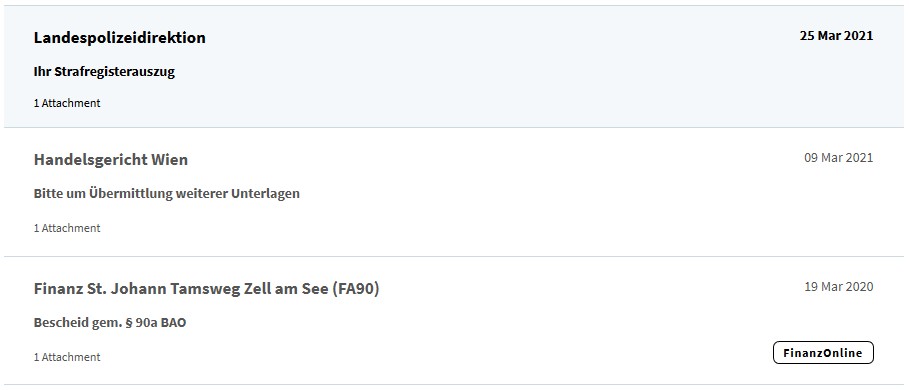Open the Handelsgericht Wien sender heading

click(x=111, y=159)
